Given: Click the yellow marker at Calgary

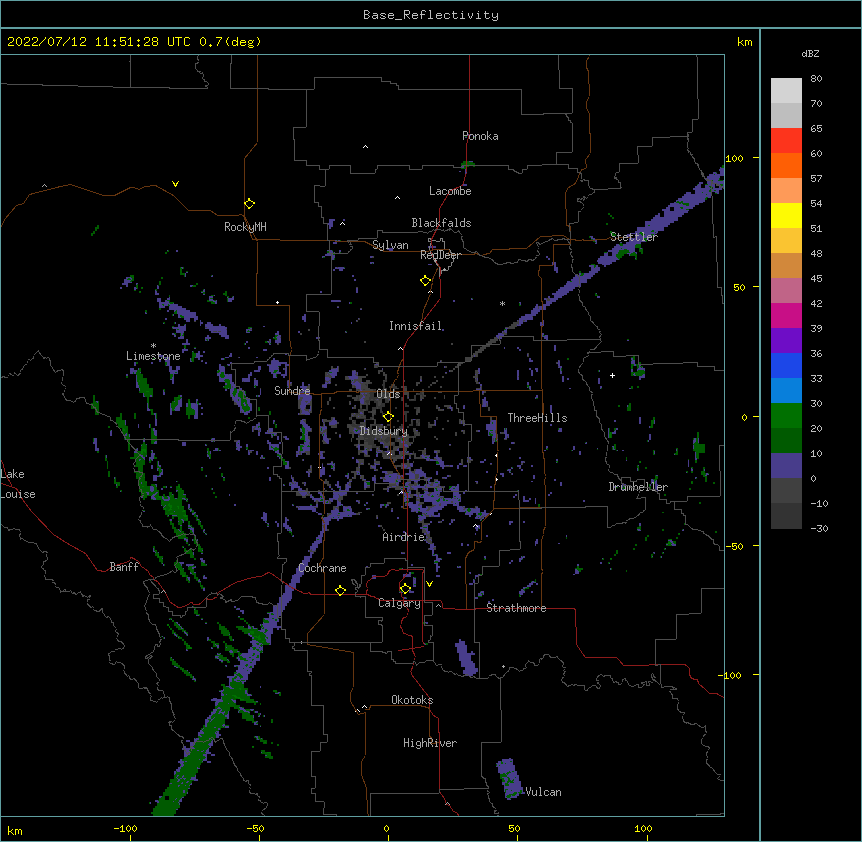Looking at the screenshot, I should pyautogui.click(x=405, y=589).
